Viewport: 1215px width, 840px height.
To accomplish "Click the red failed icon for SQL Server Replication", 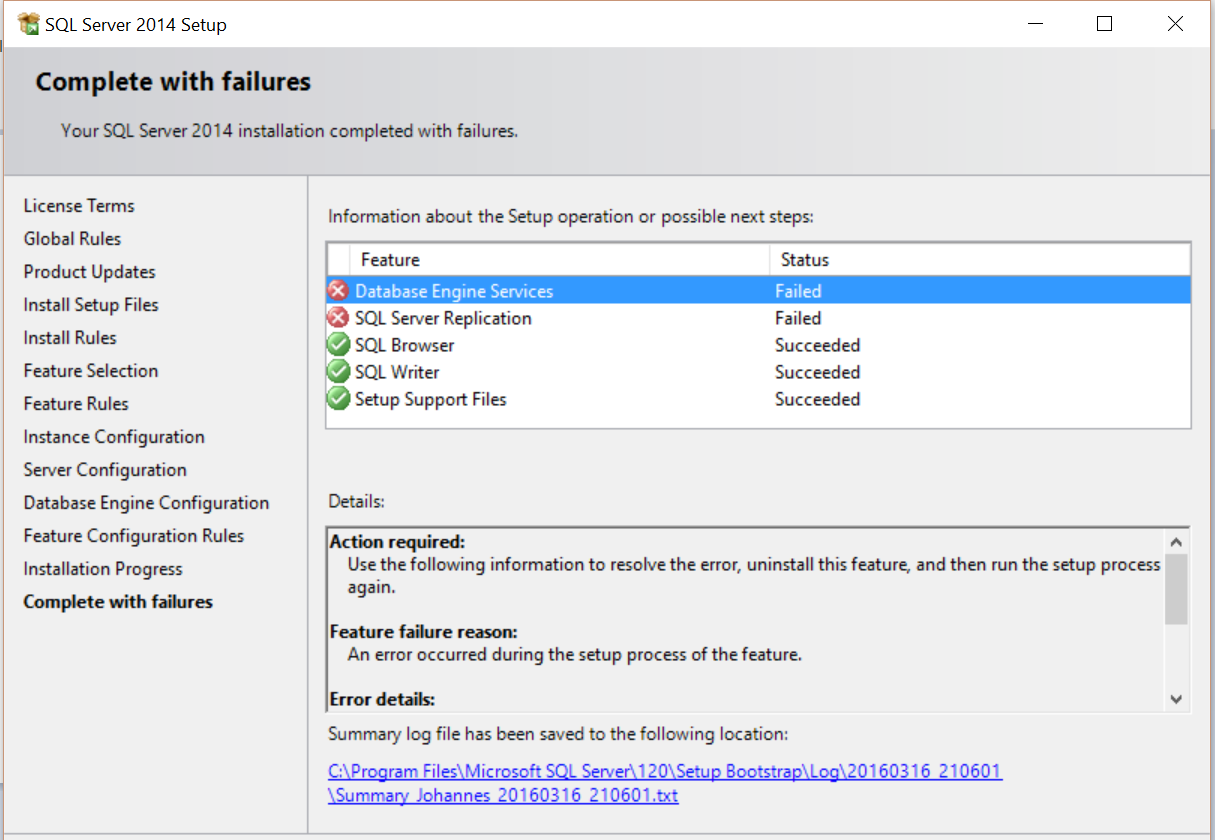I will click(x=339, y=318).
